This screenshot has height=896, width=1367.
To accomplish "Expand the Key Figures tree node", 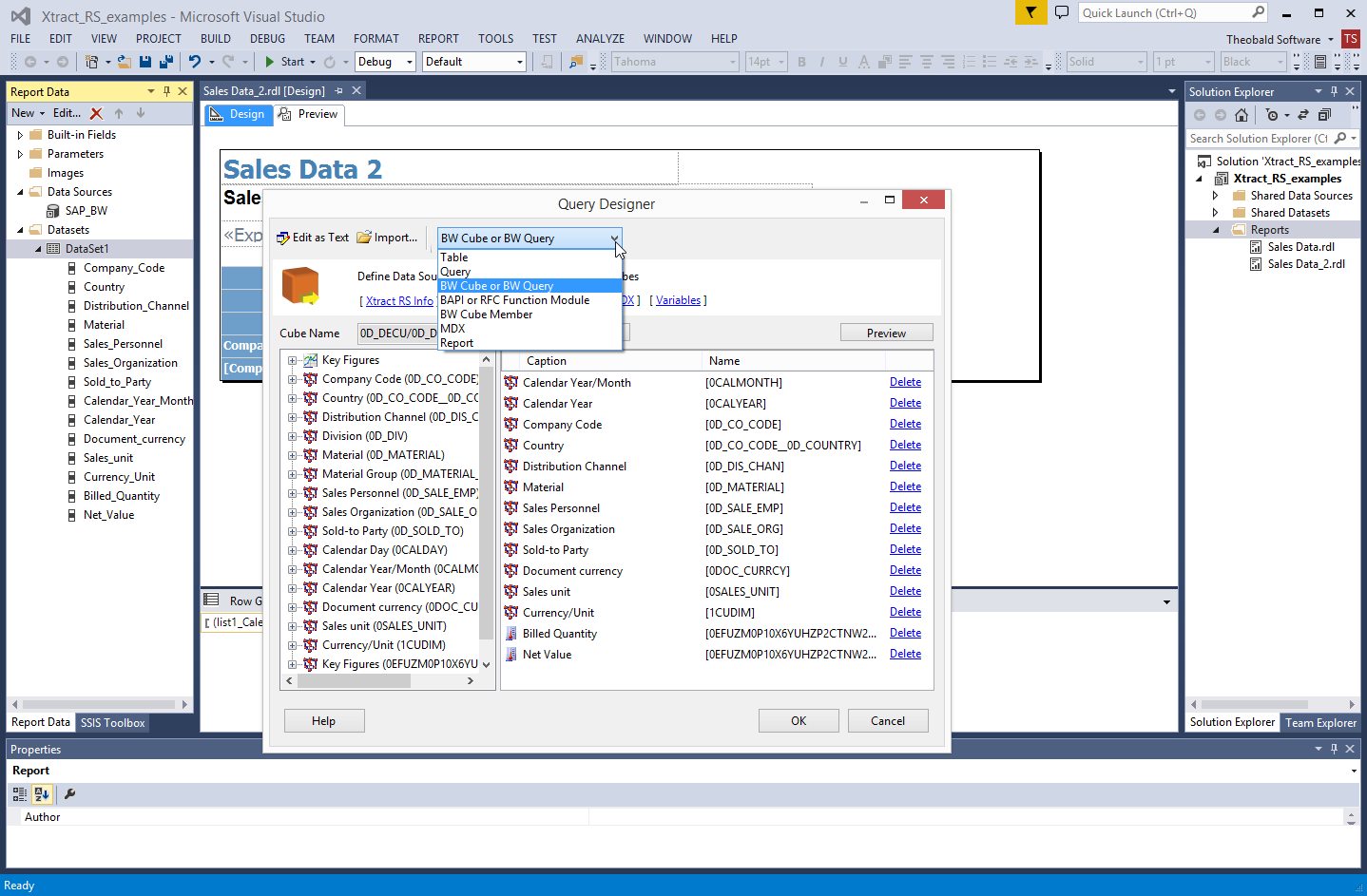I will pyautogui.click(x=293, y=360).
